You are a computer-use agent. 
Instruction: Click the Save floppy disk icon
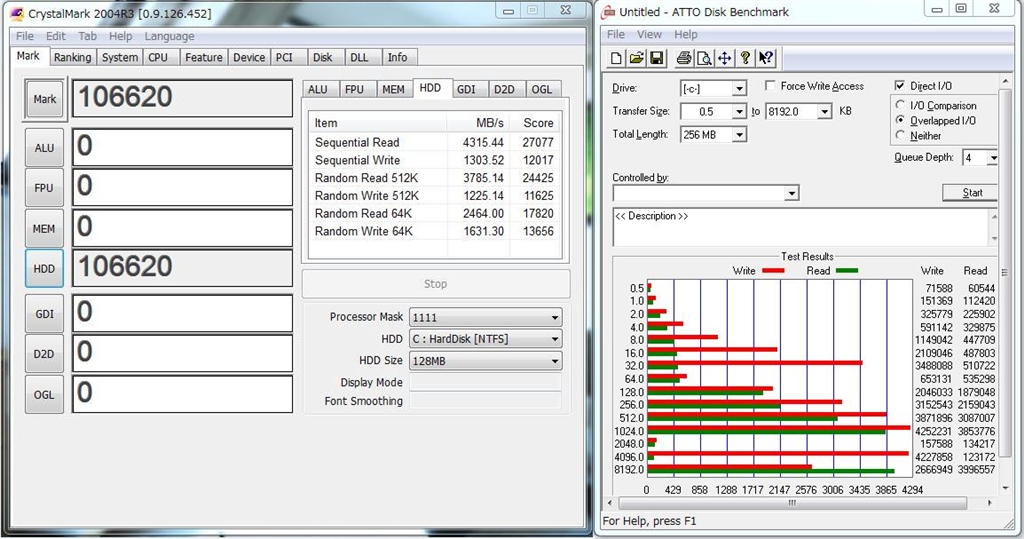pos(656,58)
